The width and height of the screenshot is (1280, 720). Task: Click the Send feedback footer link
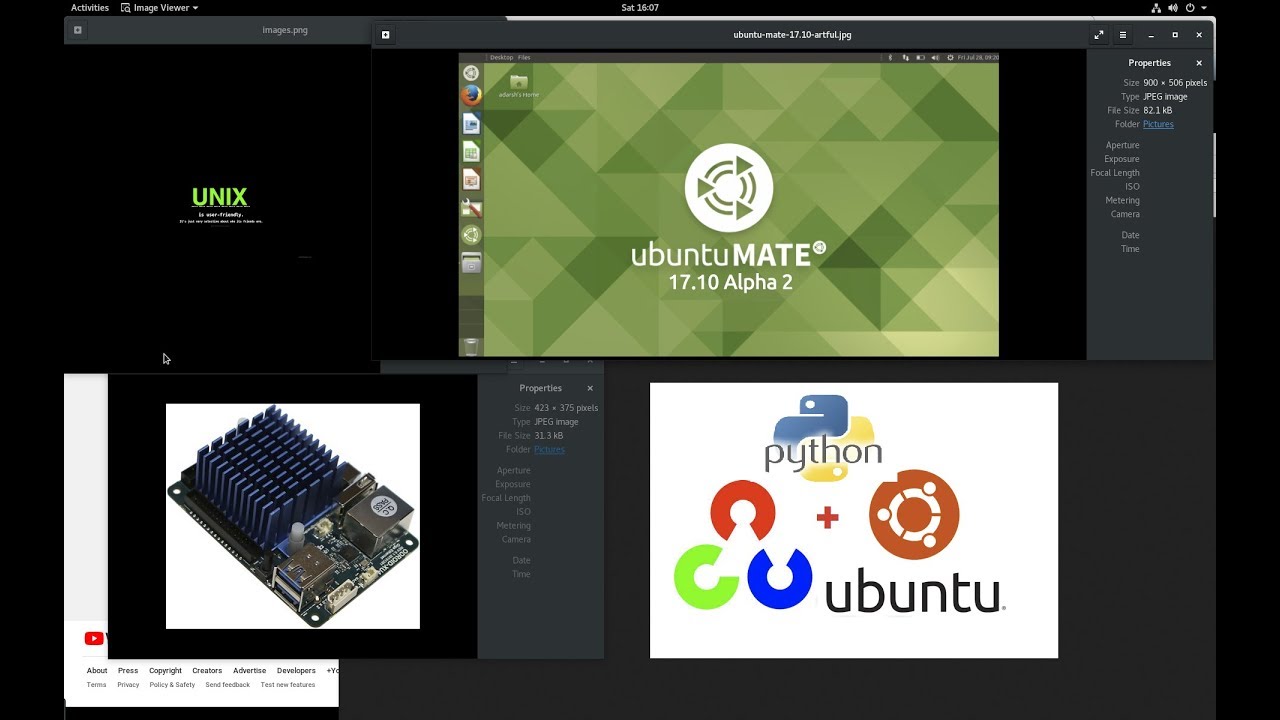228,685
